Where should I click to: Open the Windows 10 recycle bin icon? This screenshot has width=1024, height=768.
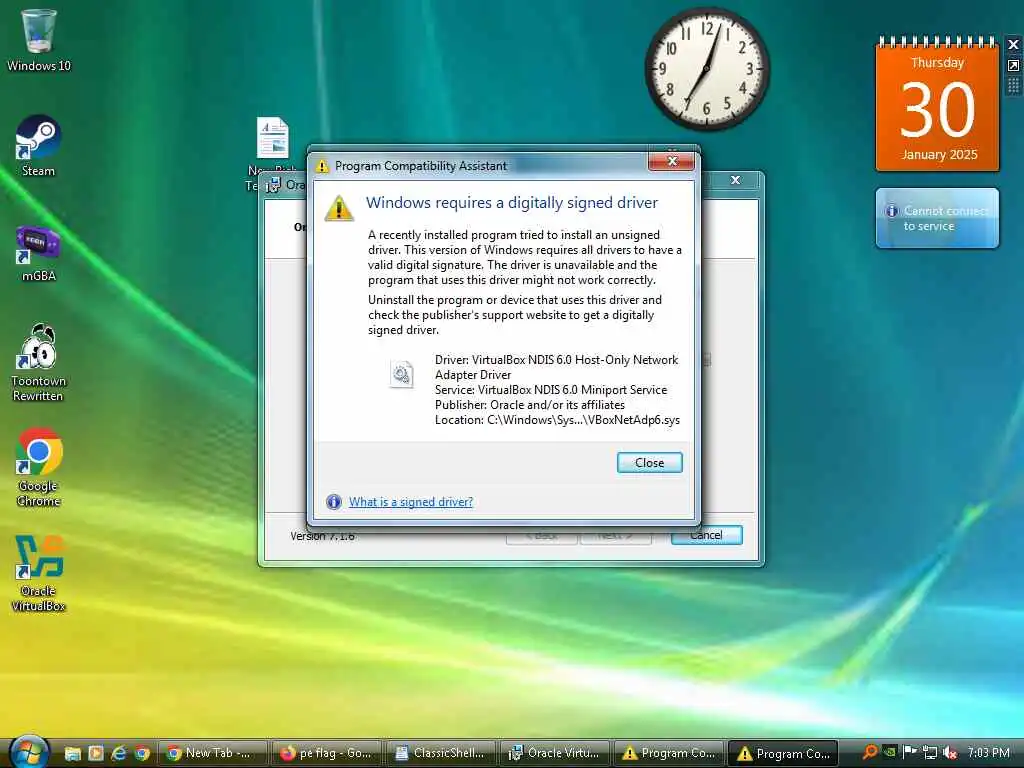pos(39,40)
